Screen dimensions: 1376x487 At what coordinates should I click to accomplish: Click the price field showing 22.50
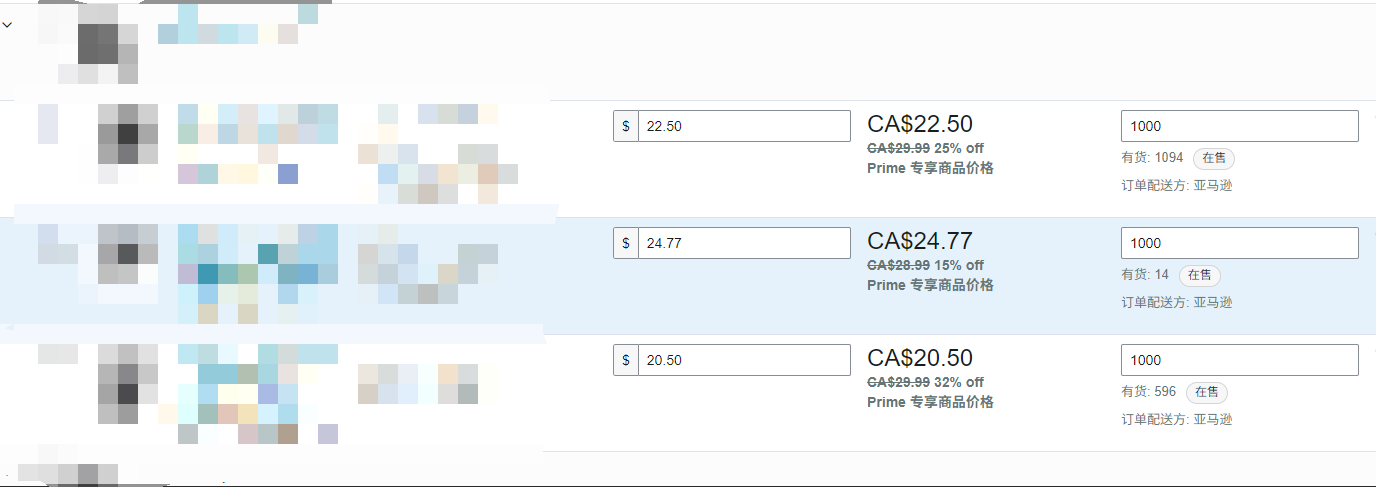744,126
